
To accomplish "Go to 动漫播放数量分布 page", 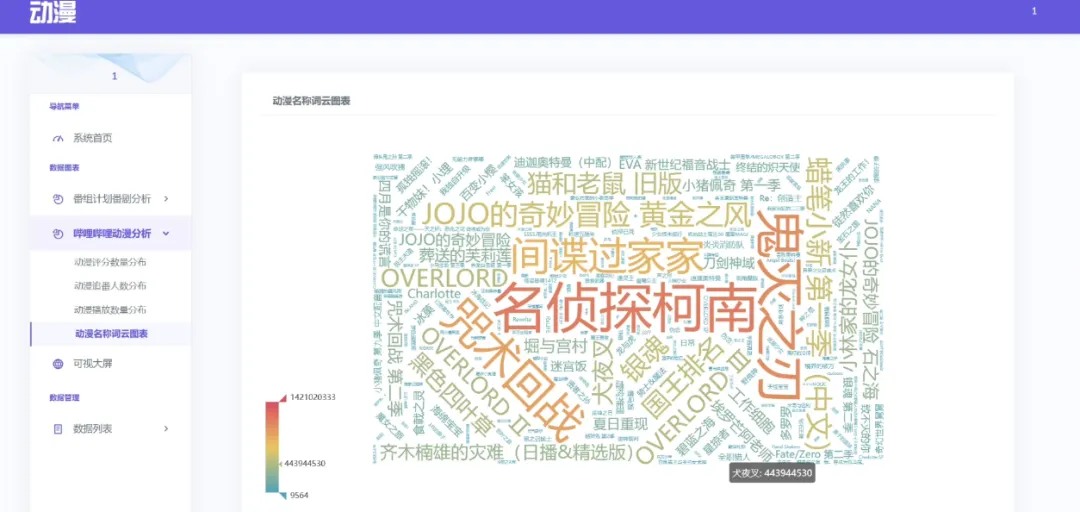I will point(110,310).
